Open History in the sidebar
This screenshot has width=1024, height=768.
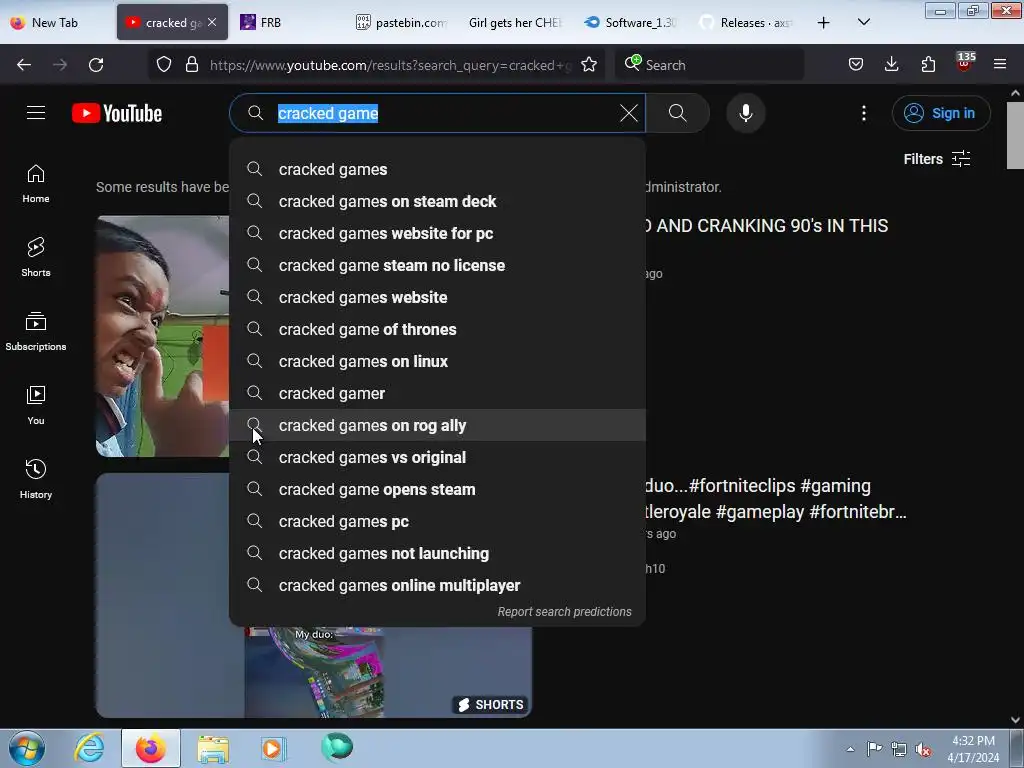pyautogui.click(x=36, y=479)
